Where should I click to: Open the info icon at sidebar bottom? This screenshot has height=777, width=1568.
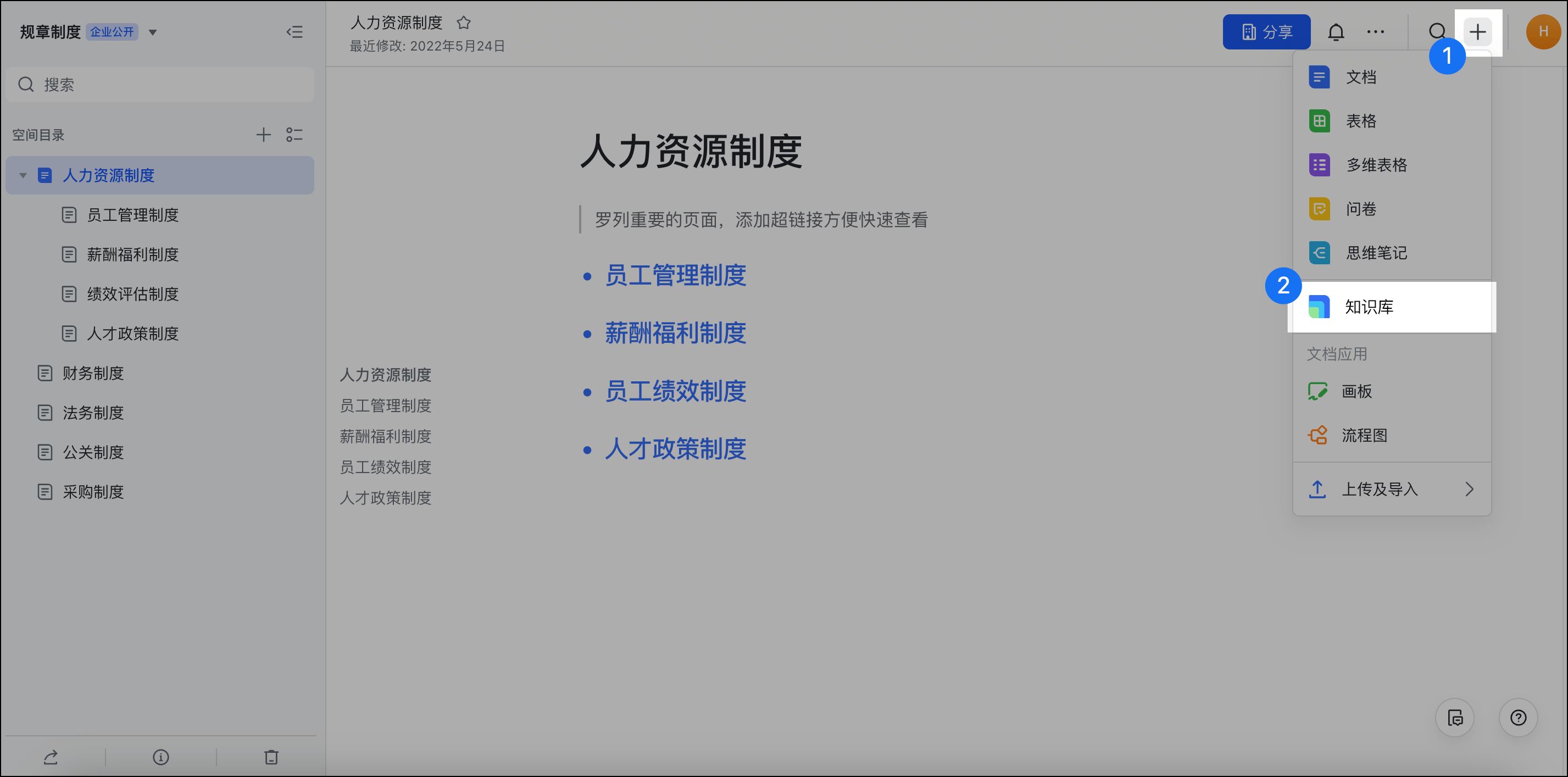pyautogui.click(x=160, y=757)
